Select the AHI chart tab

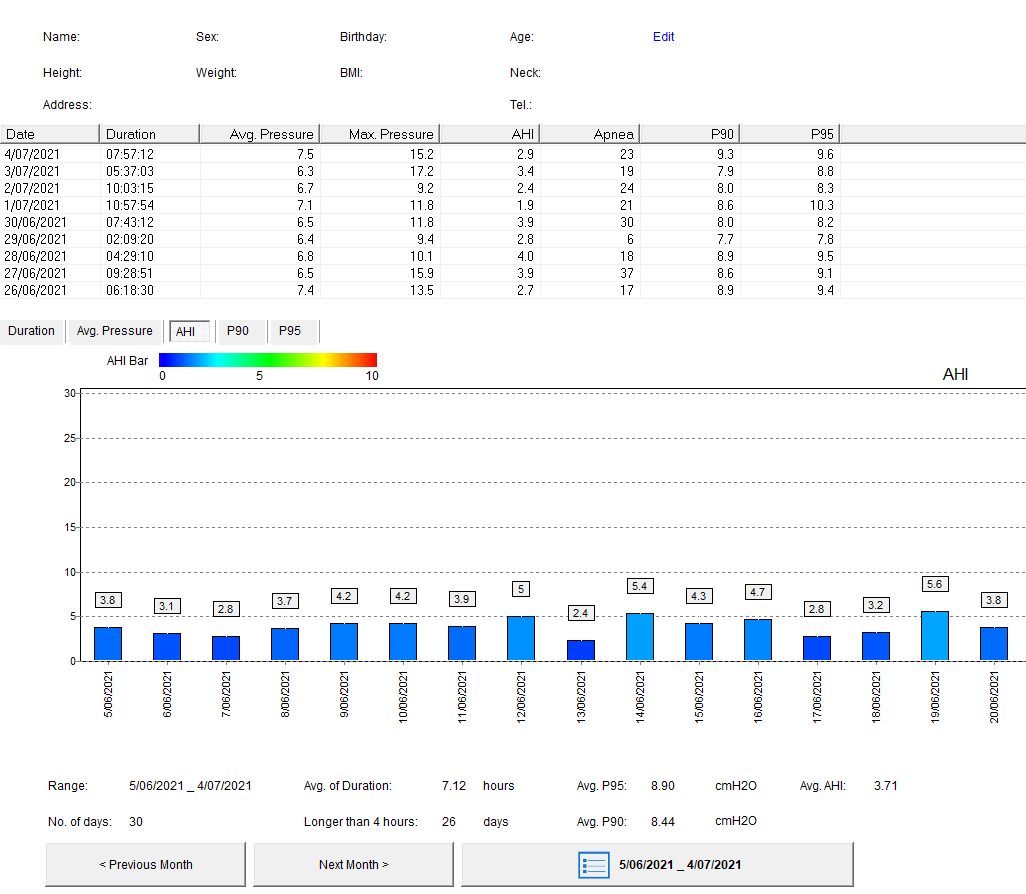click(x=186, y=331)
